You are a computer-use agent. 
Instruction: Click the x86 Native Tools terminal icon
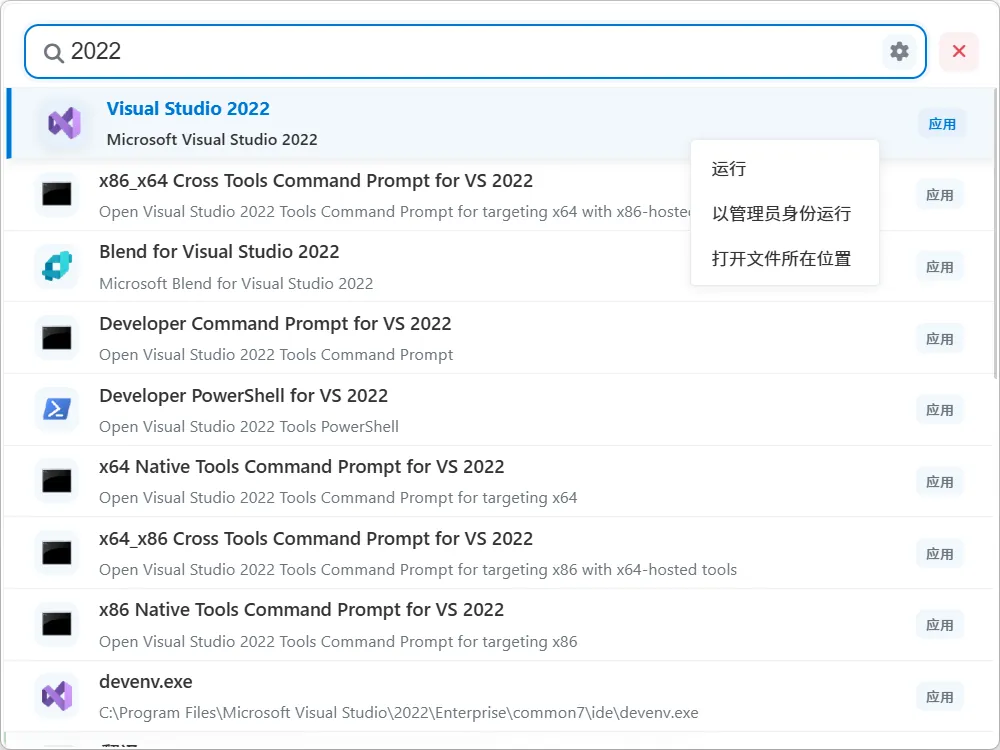tap(57, 624)
